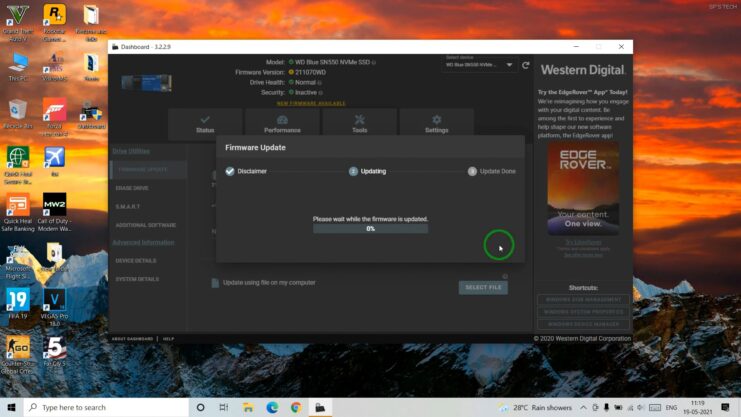Close the Dashboard window
This screenshot has width=741, height=417.
(x=621, y=47)
